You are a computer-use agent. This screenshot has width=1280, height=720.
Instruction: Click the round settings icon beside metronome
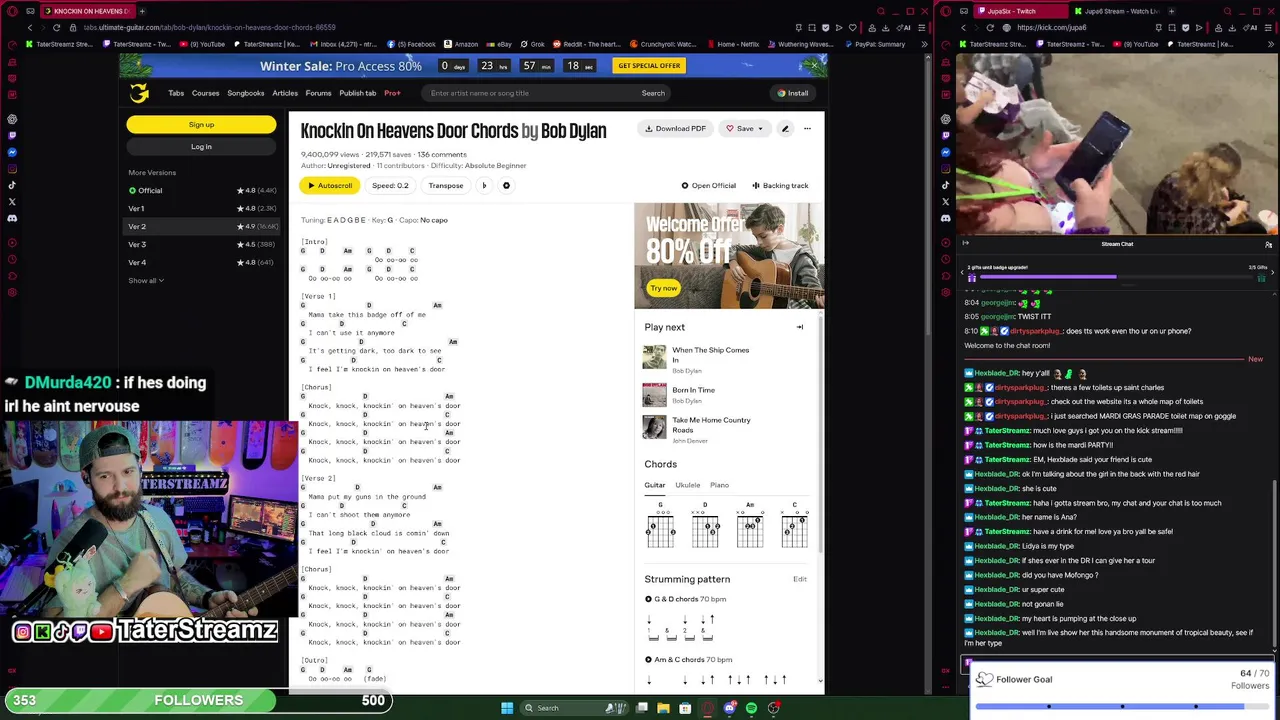click(x=506, y=185)
